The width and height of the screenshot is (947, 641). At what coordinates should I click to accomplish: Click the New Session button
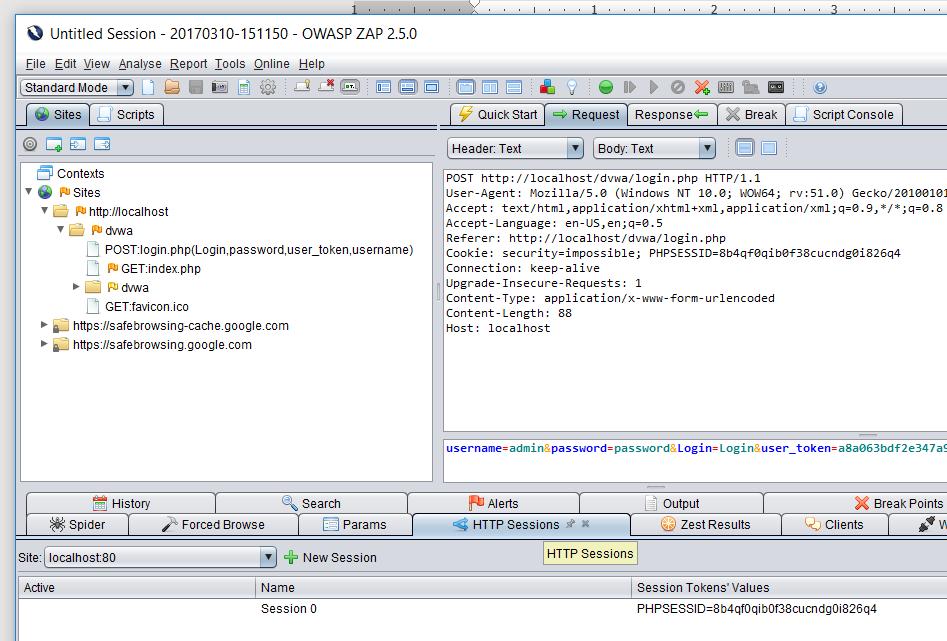330,557
